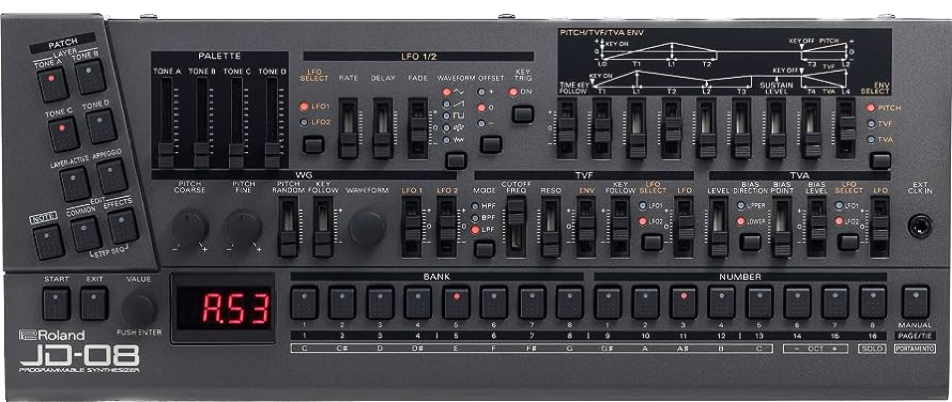Choose Number button 4
Screen dimensions: 952x402
(721, 303)
